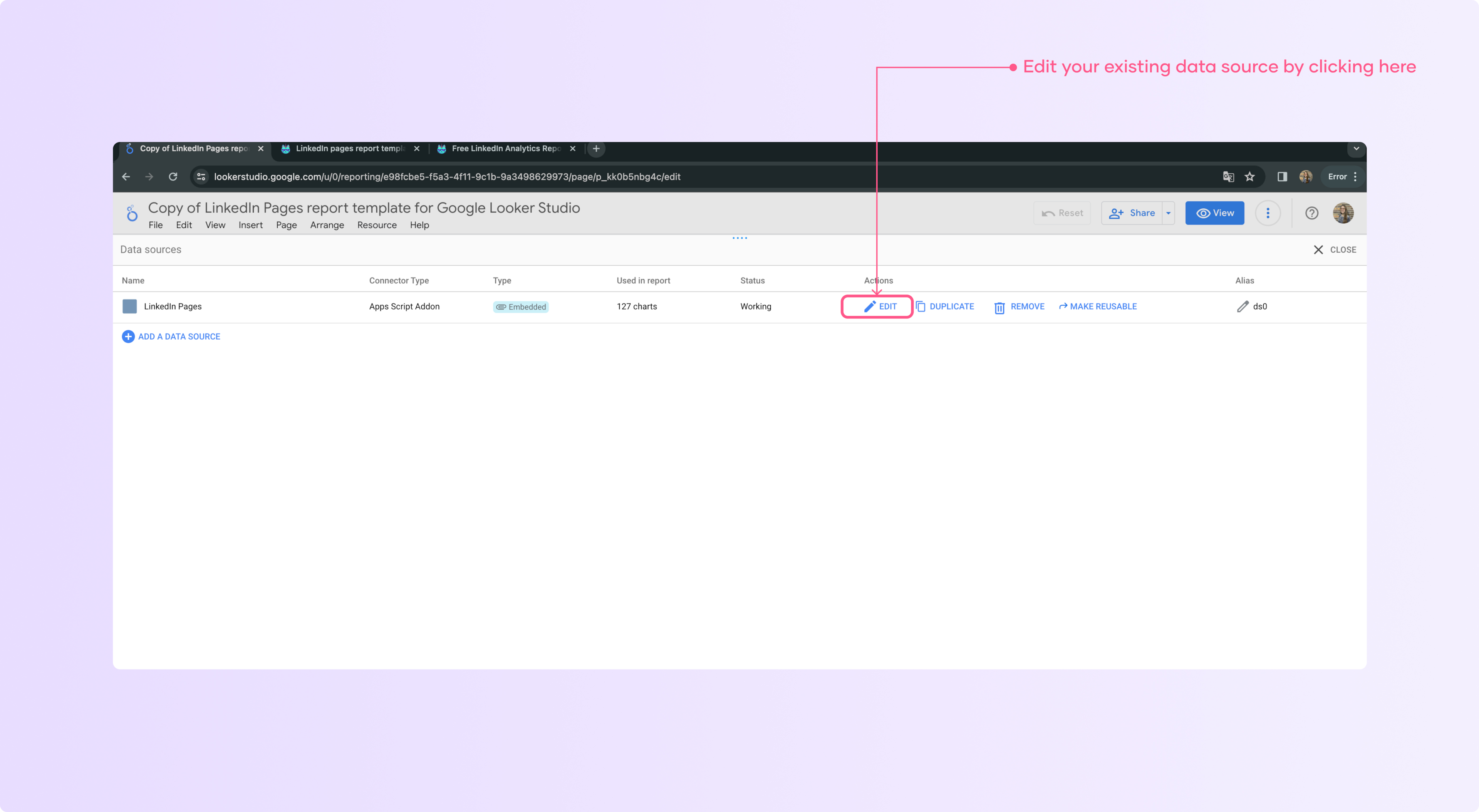
Task: Click the blue View button
Action: (x=1214, y=213)
